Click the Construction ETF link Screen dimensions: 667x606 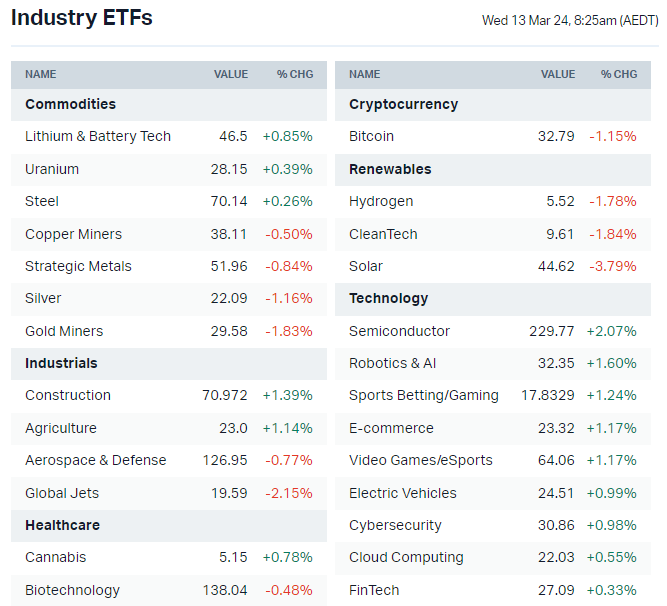(x=68, y=395)
